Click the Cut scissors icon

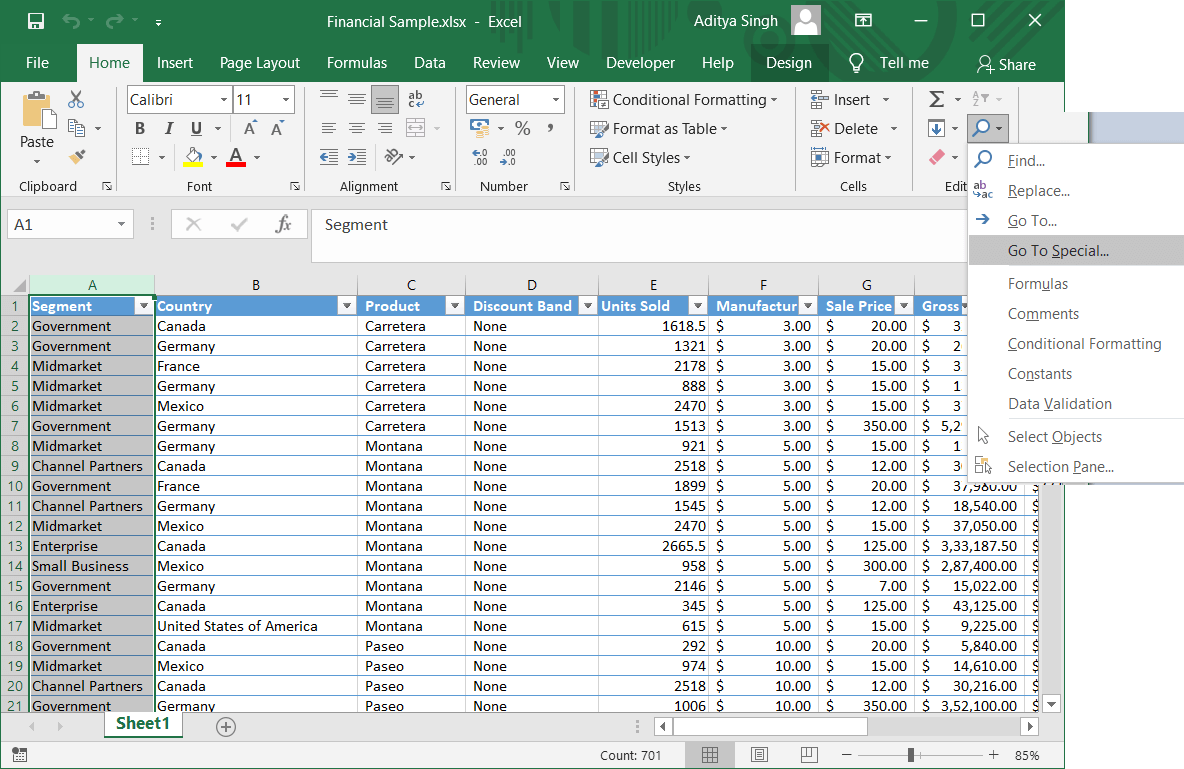pyautogui.click(x=75, y=99)
